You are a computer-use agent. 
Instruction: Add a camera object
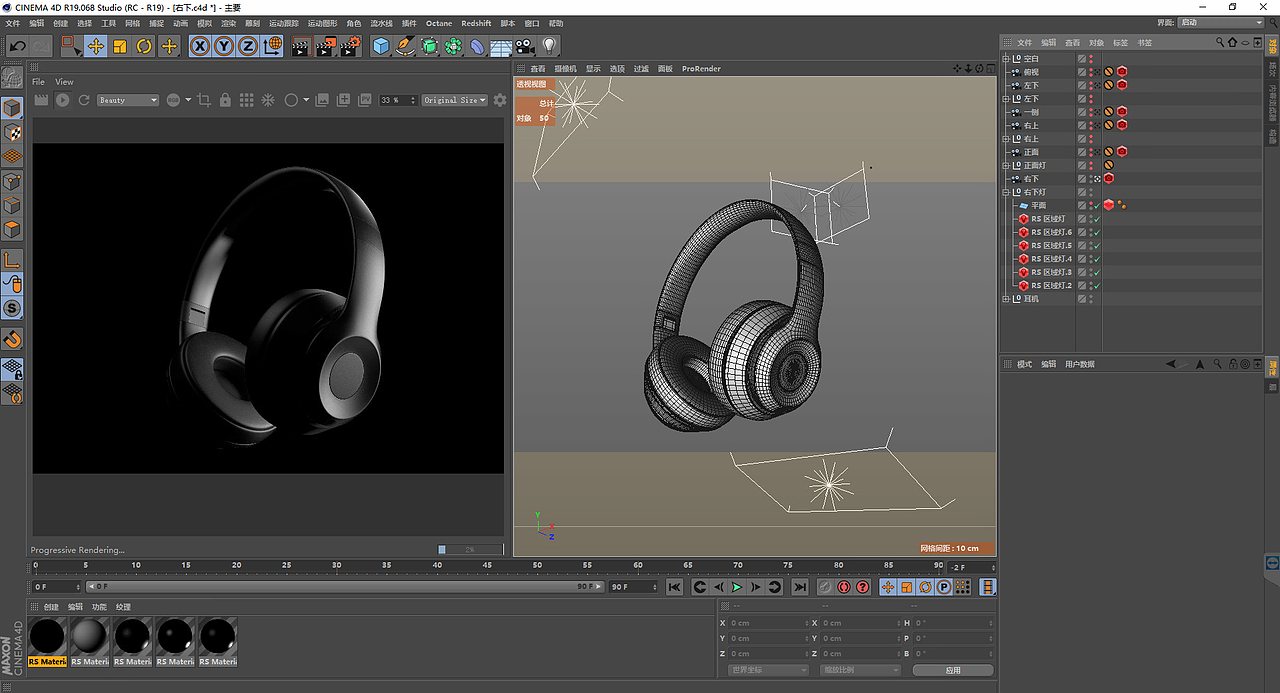coord(525,46)
